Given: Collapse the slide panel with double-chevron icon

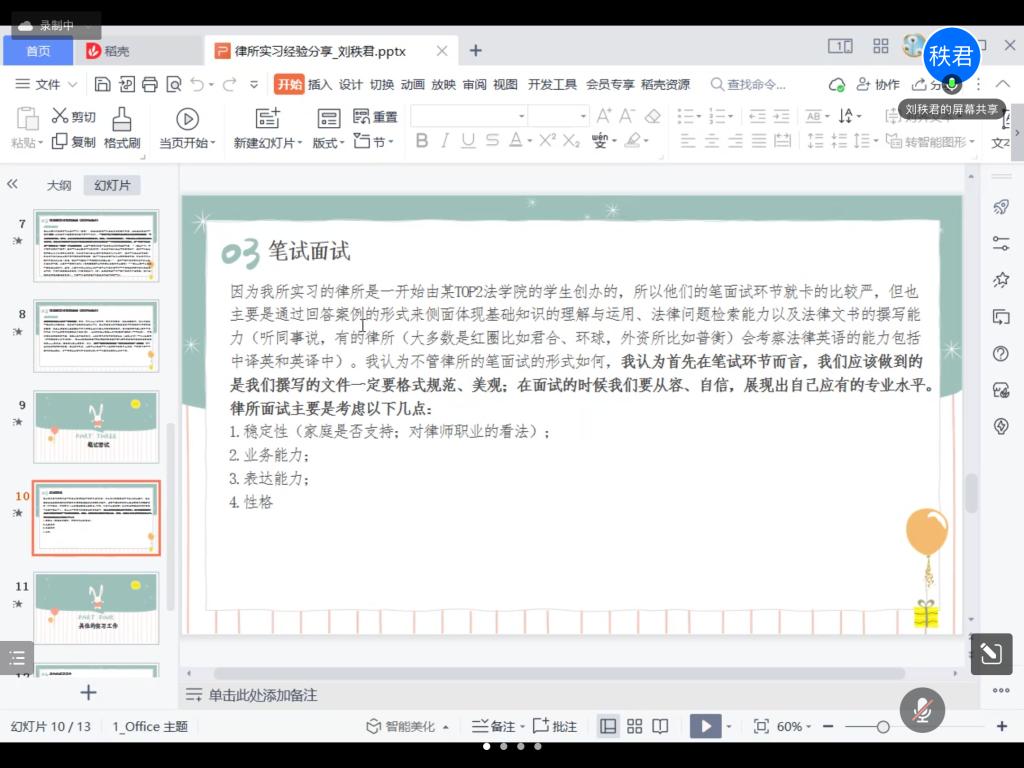Looking at the screenshot, I should 13,184.
